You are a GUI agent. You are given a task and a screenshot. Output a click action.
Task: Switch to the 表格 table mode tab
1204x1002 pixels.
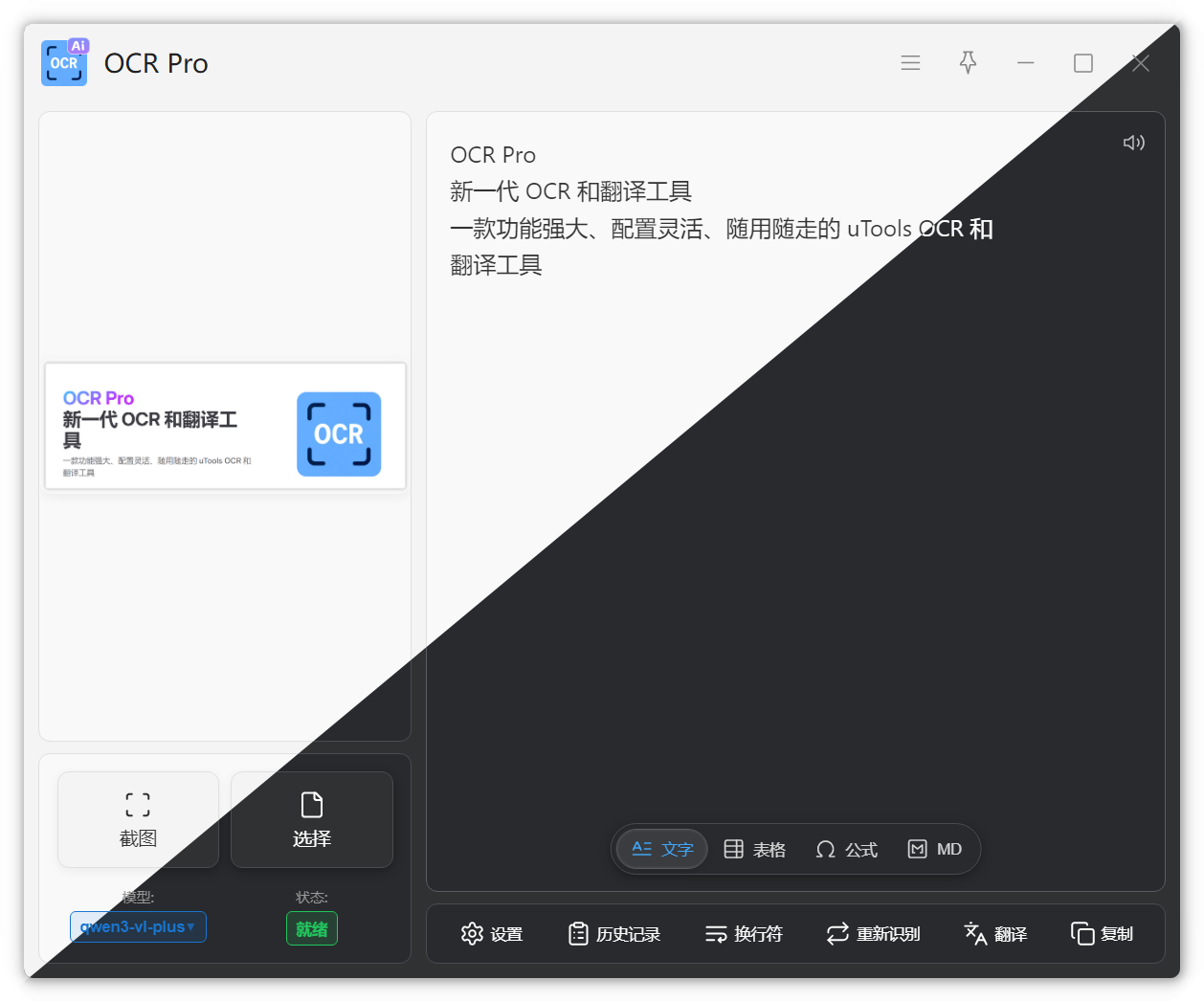click(x=755, y=849)
